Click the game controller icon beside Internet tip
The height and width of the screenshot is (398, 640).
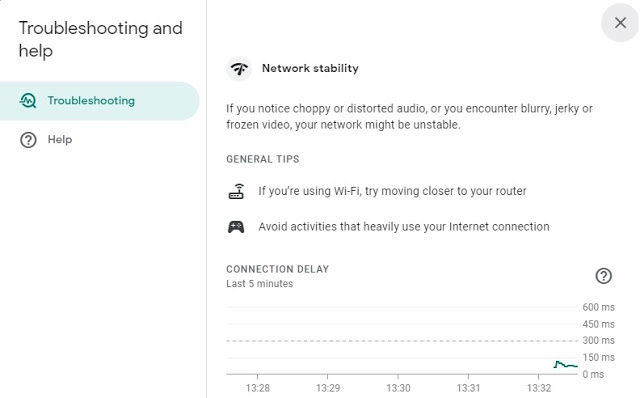click(x=236, y=227)
